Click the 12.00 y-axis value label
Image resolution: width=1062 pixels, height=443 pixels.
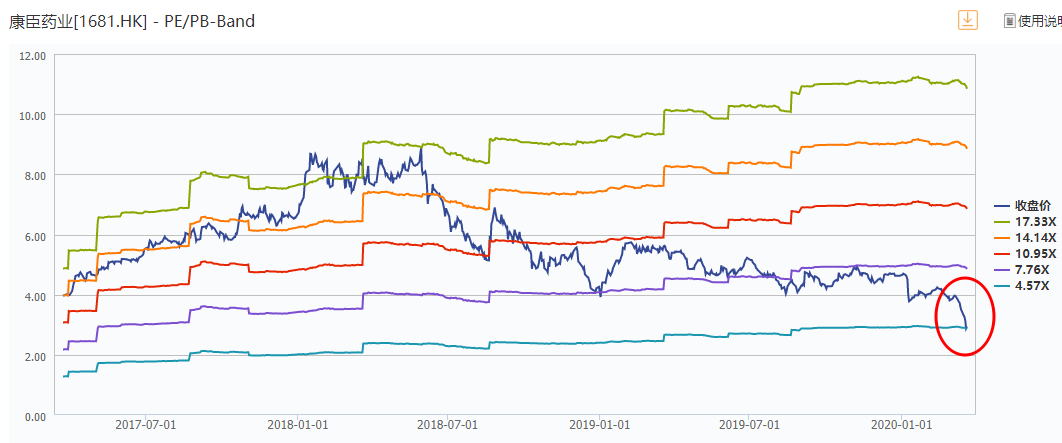(34, 56)
